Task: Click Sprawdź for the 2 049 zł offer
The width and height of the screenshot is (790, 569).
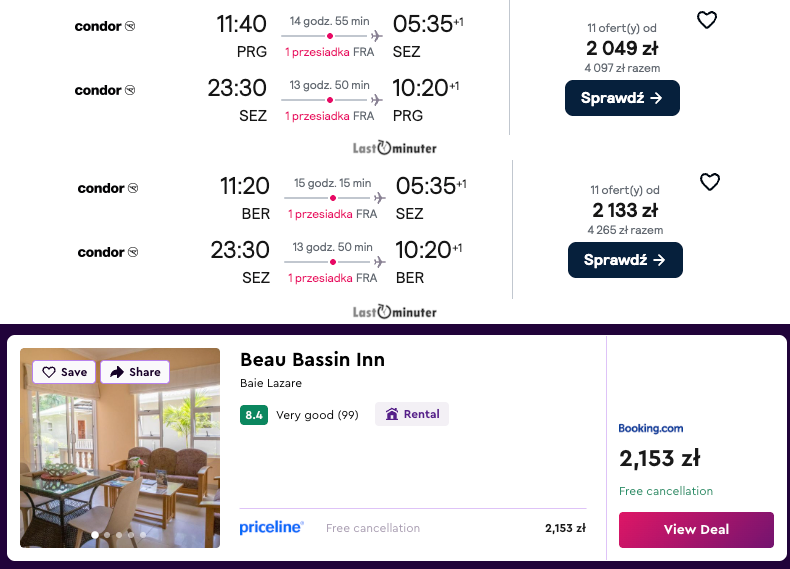Action: click(622, 98)
